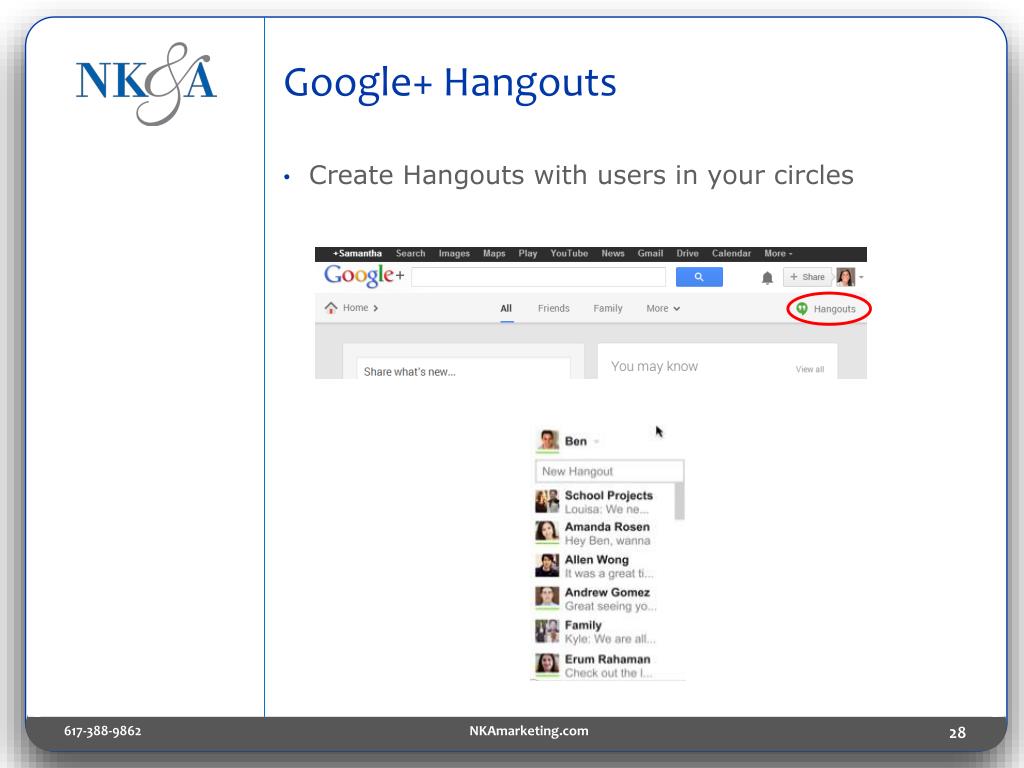
Task: Expand the More menu in black bar
Action: click(x=778, y=253)
